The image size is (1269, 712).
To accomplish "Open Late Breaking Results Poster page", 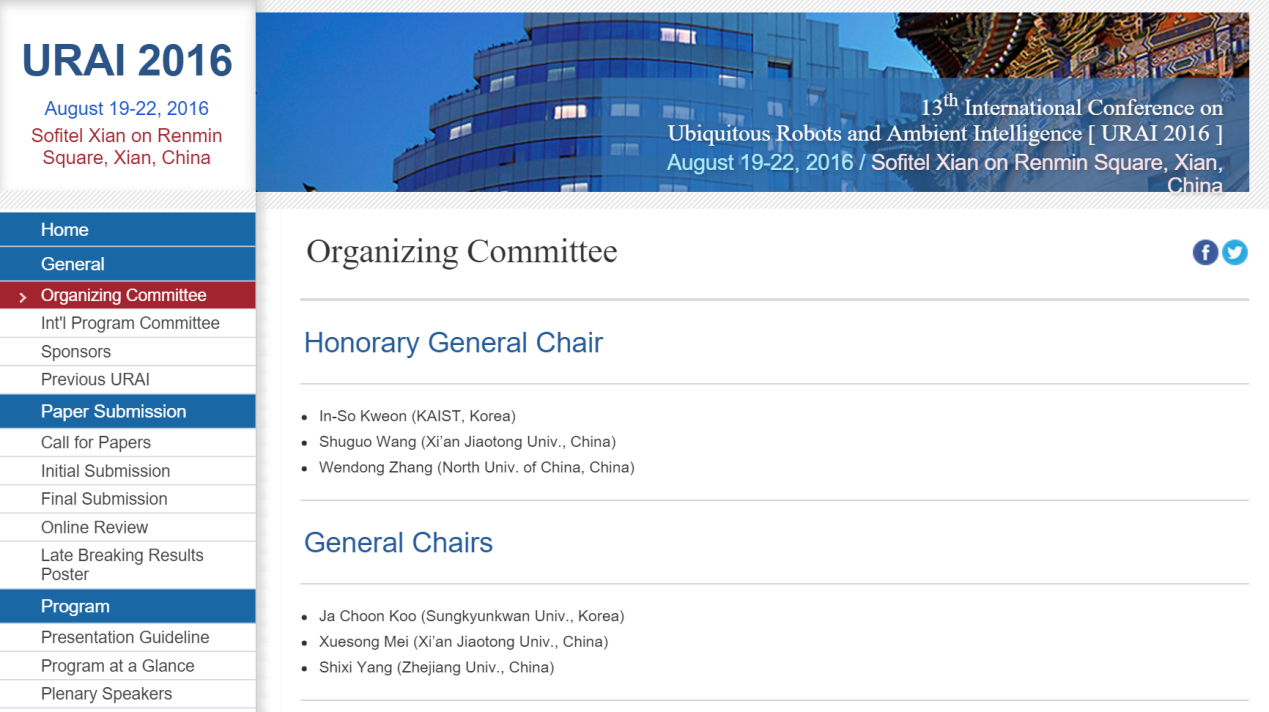I will (x=122, y=564).
